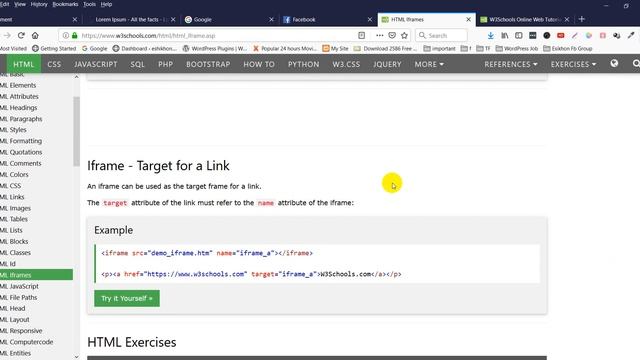The height and width of the screenshot is (360, 640).
Task: Click the Firefox Search field
Action: 441,36
